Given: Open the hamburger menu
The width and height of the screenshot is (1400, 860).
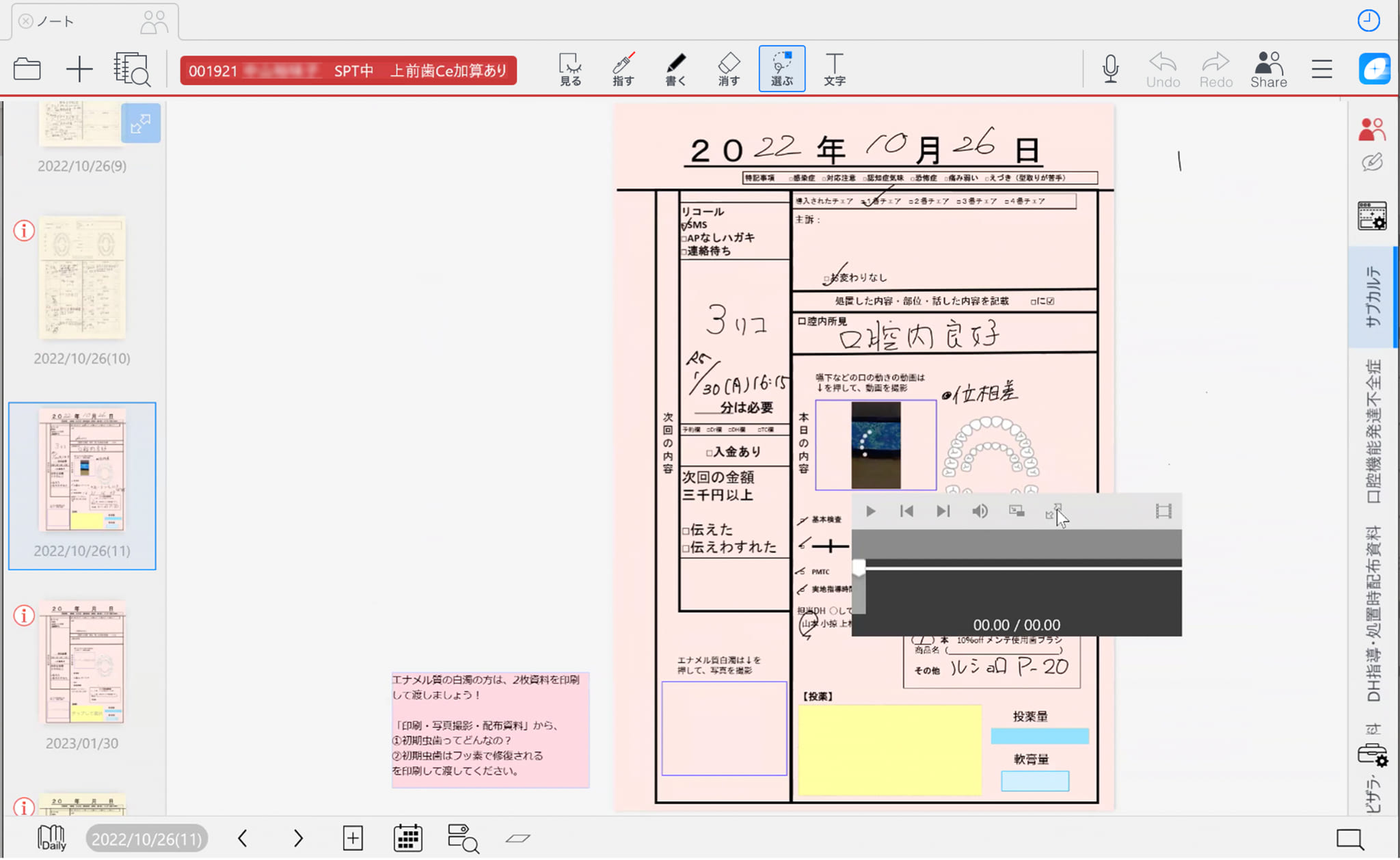Looking at the screenshot, I should click(1322, 69).
